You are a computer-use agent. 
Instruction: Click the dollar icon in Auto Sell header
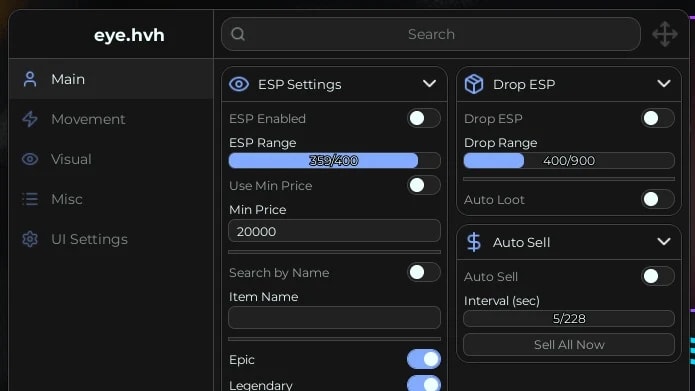pos(474,242)
